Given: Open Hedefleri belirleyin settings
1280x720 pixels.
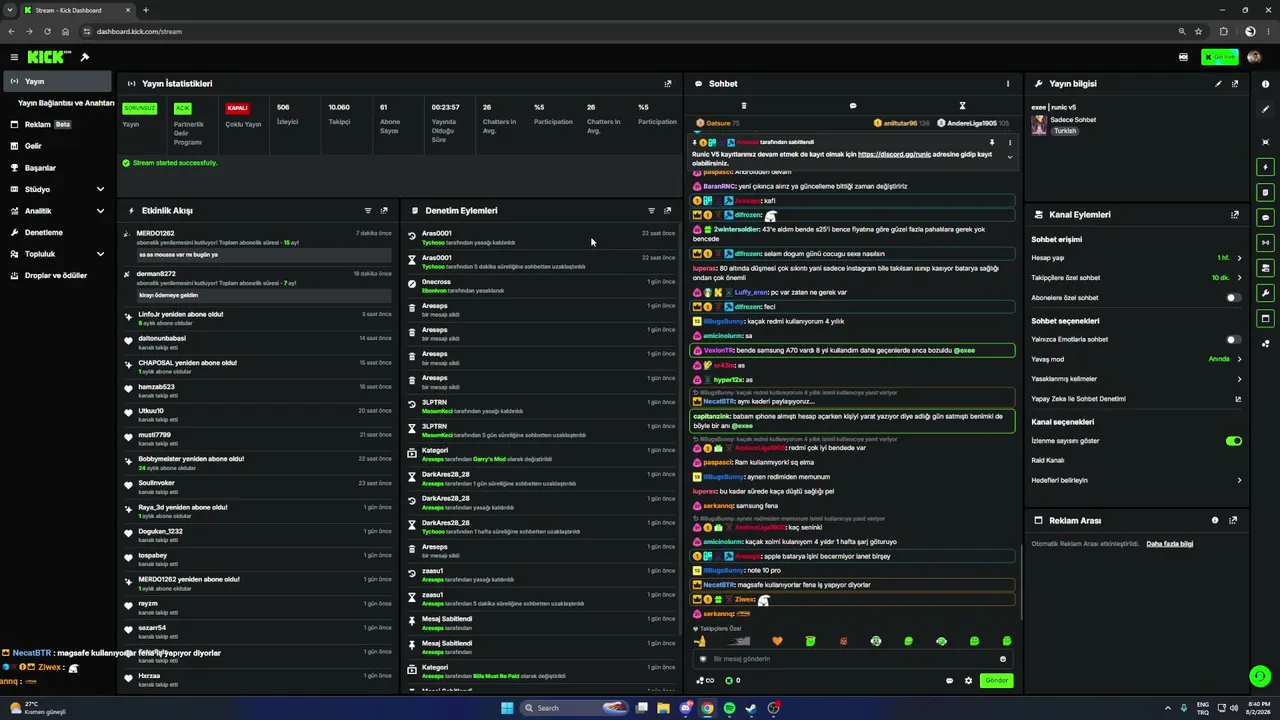Looking at the screenshot, I should tap(1136, 480).
